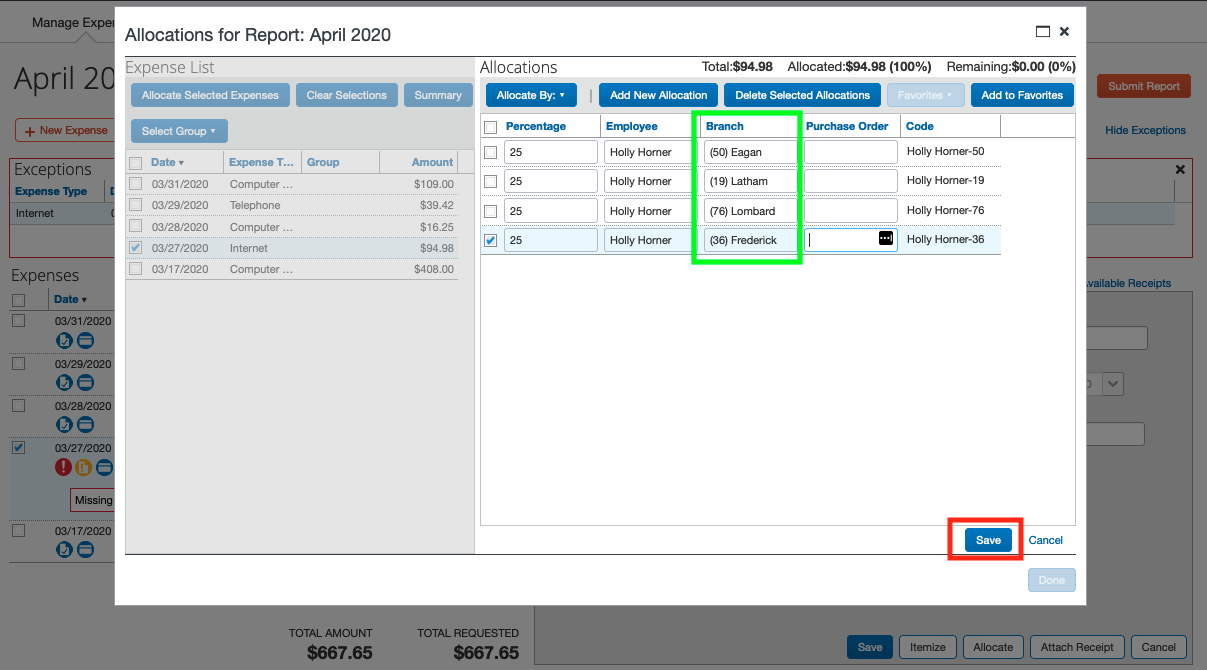Click Delete Selected Allocations

tap(802, 95)
